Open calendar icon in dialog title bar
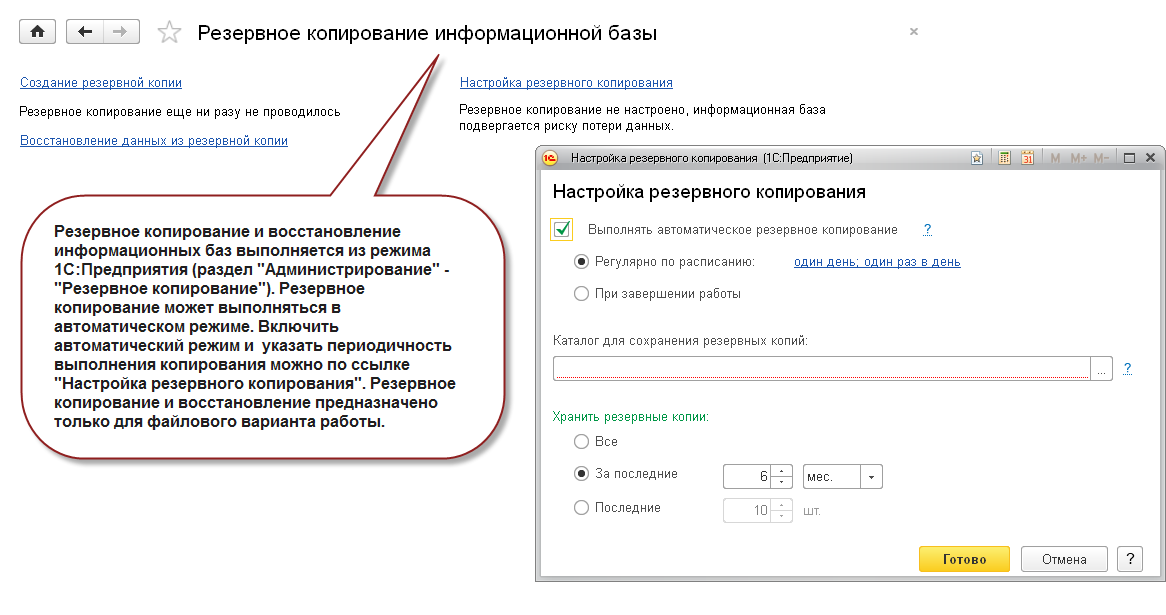The image size is (1166, 615). click(1027, 158)
